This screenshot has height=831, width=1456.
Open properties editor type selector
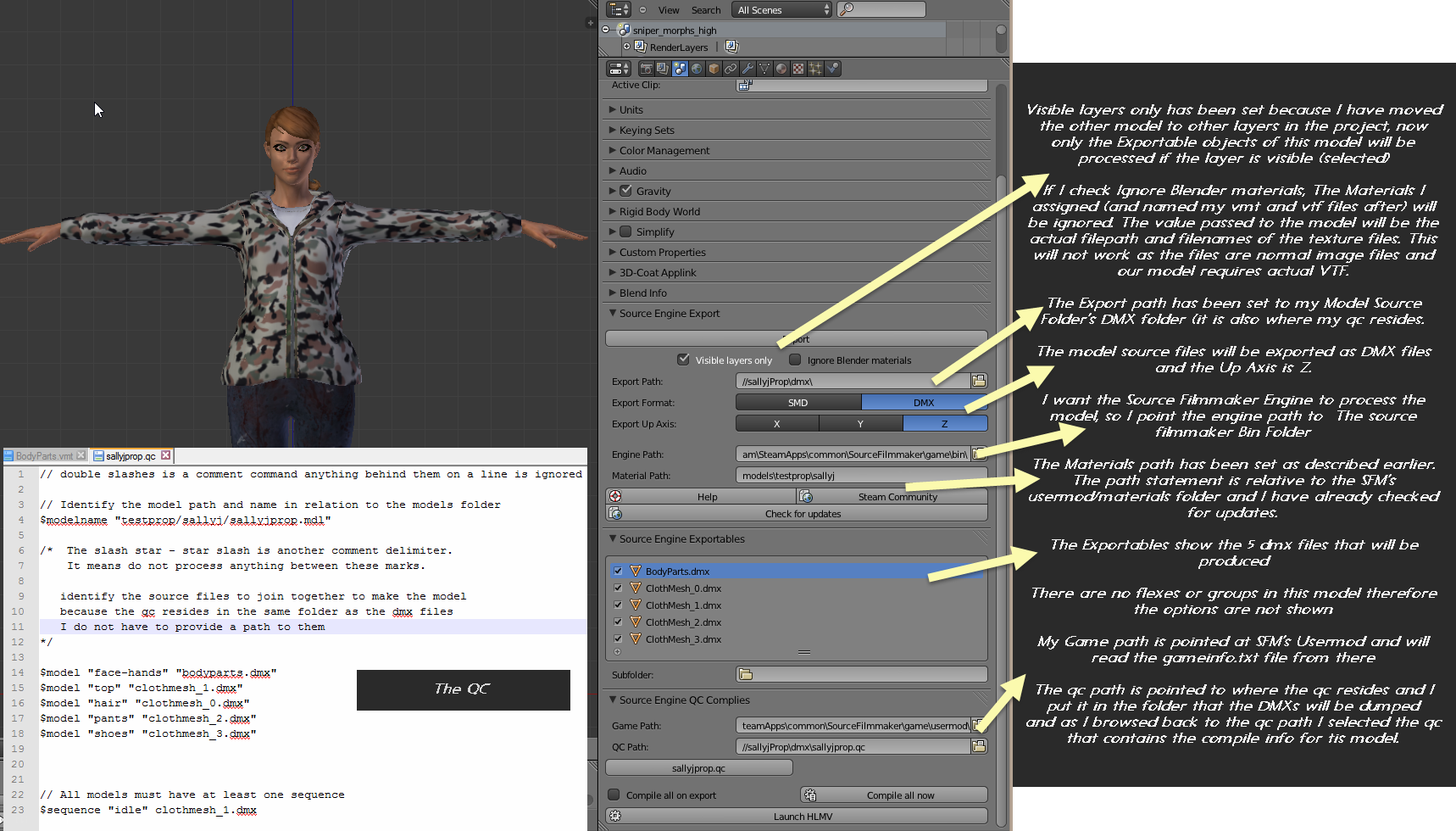[x=620, y=69]
